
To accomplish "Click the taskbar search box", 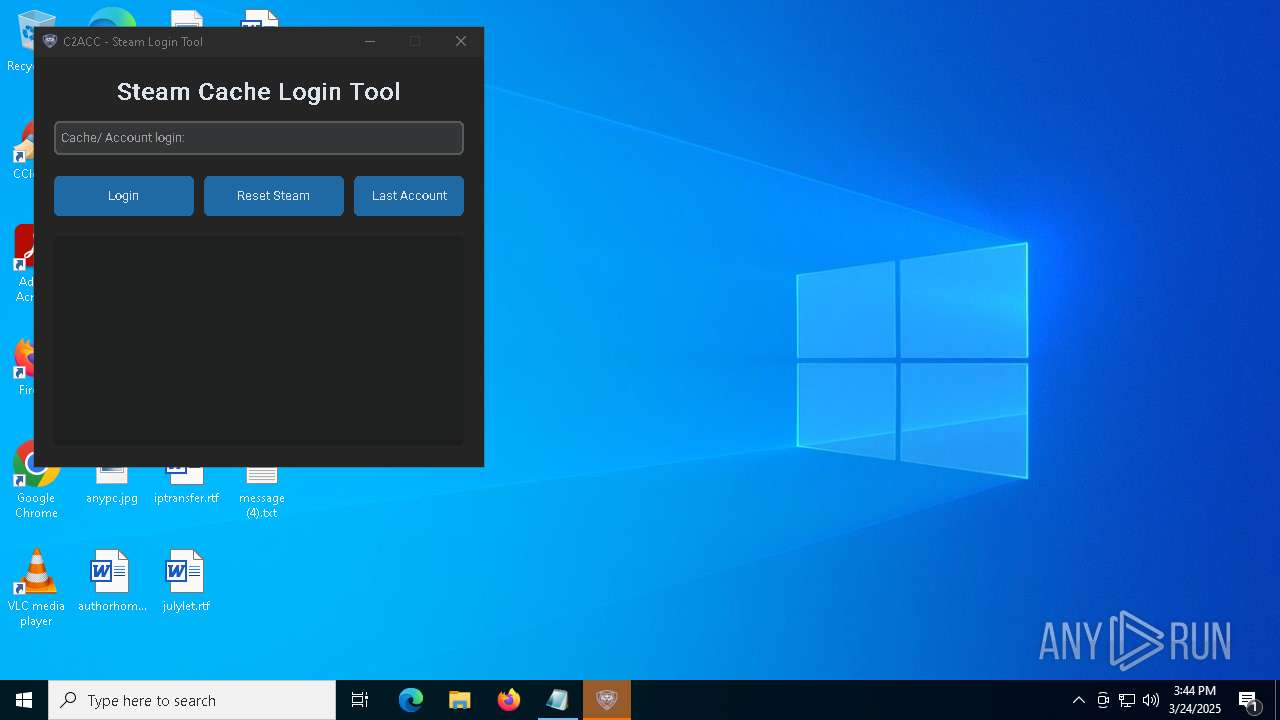I will [192, 700].
